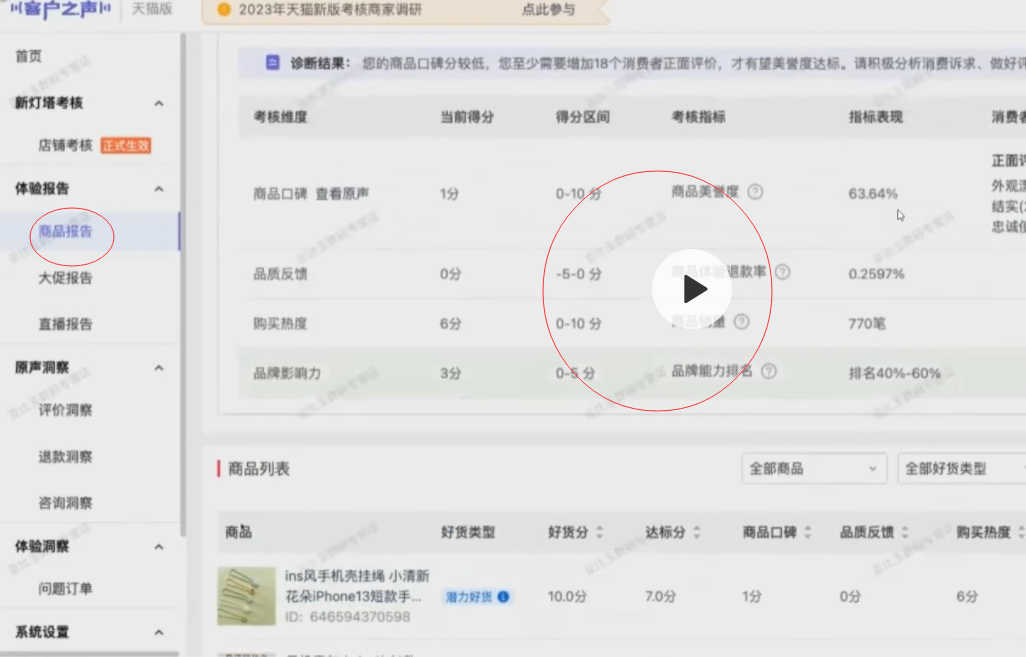Screen dimensions: 1026x657
Task: Sort product list by 品质反馈
Action: coord(904,533)
